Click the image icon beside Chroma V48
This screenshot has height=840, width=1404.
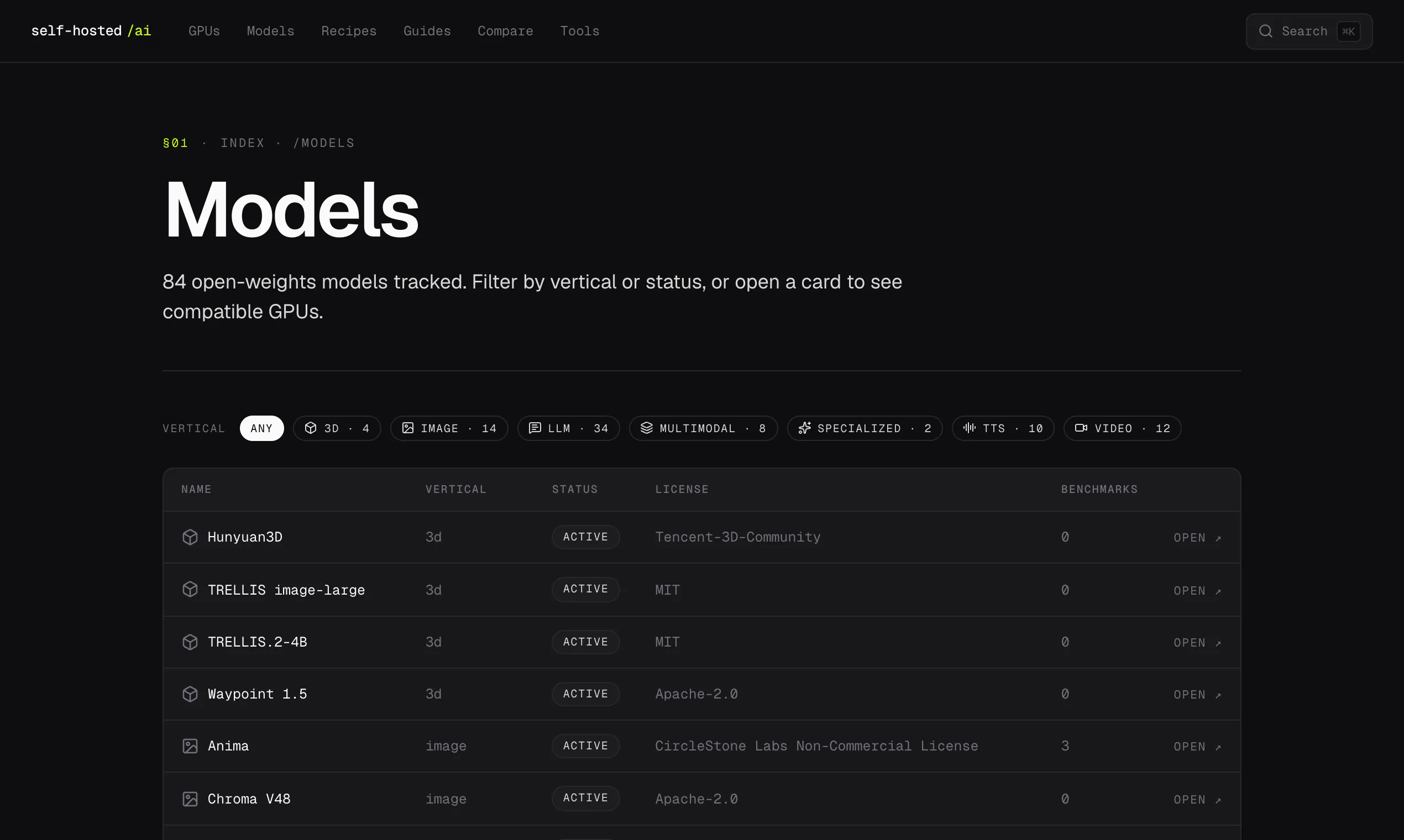pyautogui.click(x=190, y=799)
